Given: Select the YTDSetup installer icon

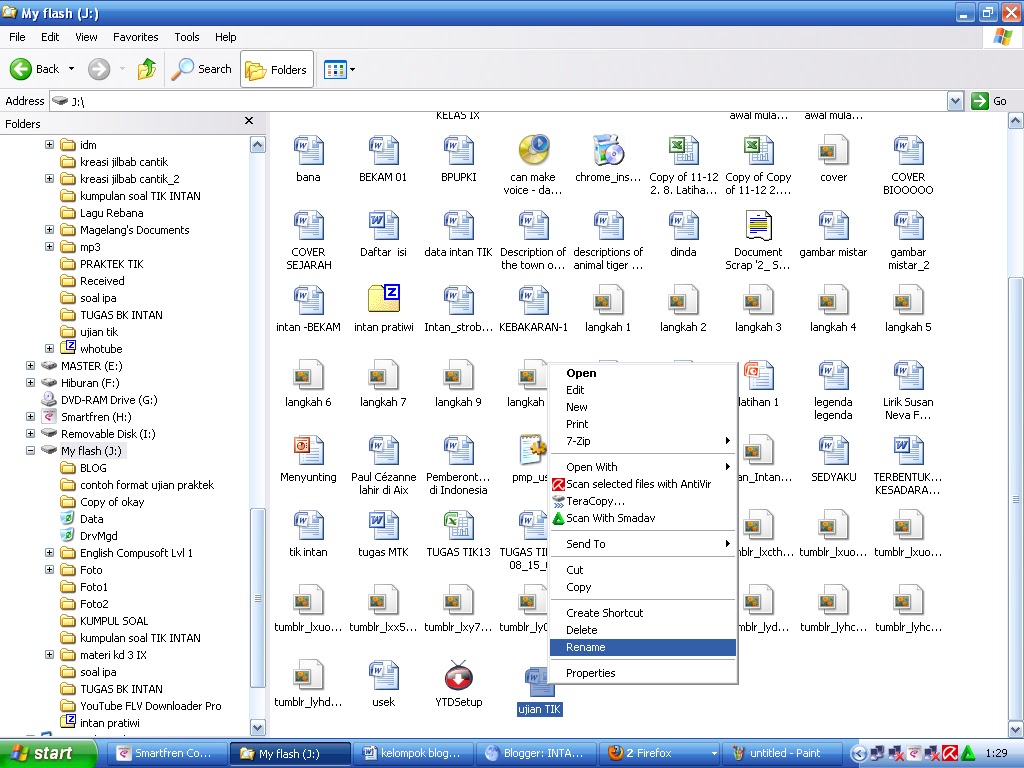Looking at the screenshot, I should pyautogui.click(x=458, y=675).
